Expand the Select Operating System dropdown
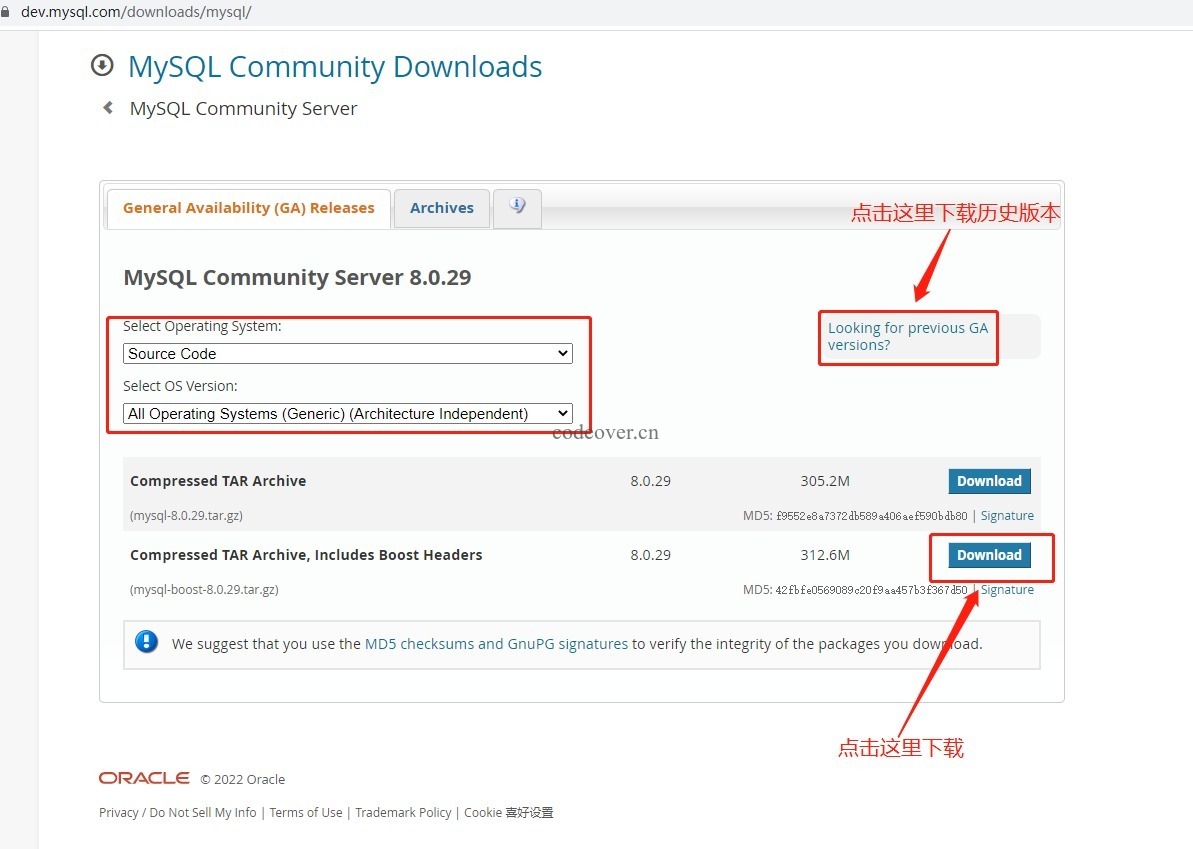This screenshot has width=1193, height=849. point(347,354)
